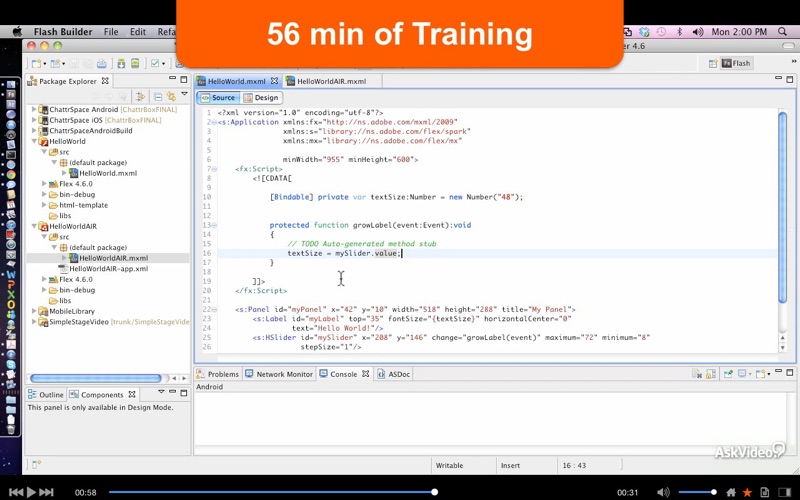Open the File menu
Image resolution: width=800 pixels, height=500 pixels.
click(x=111, y=32)
